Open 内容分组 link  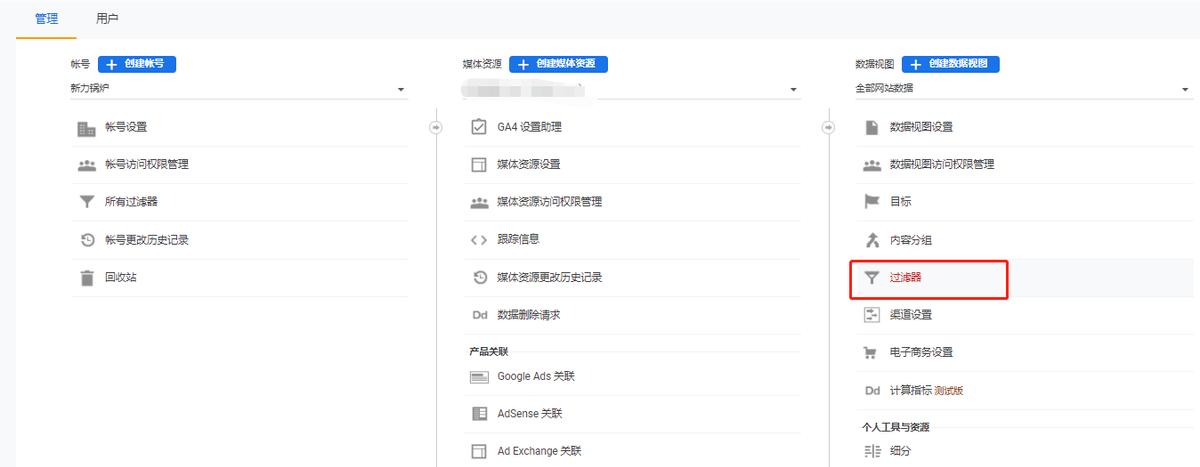(x=910, y=240)
